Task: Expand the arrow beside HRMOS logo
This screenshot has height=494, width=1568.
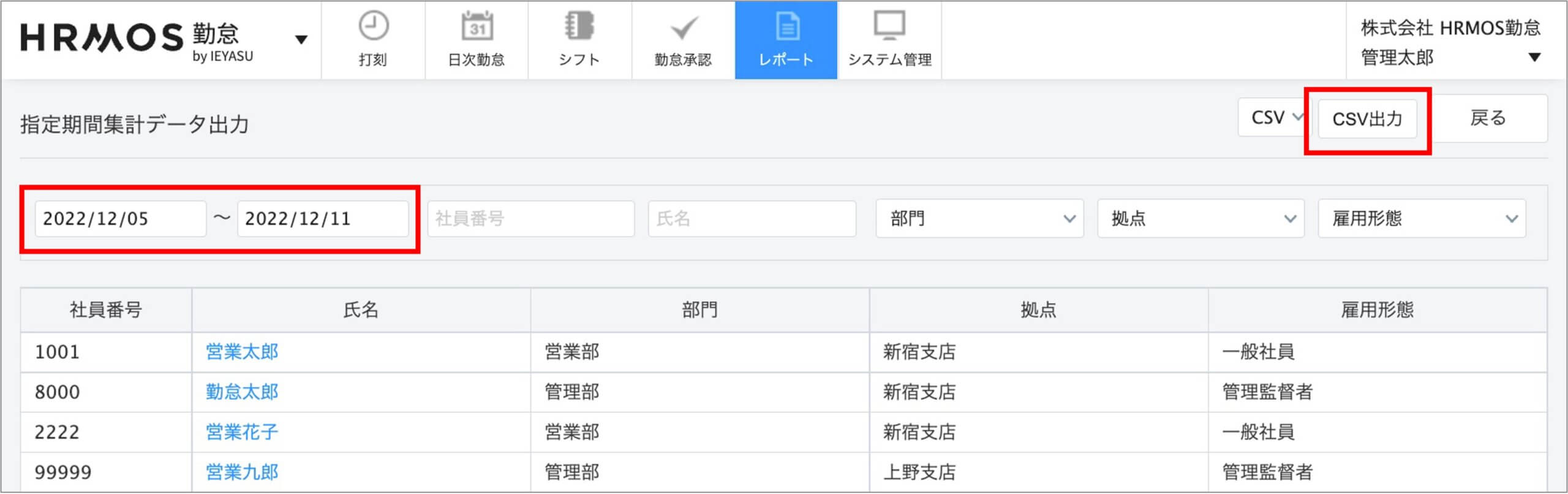Action: click(x=301, y=40)
